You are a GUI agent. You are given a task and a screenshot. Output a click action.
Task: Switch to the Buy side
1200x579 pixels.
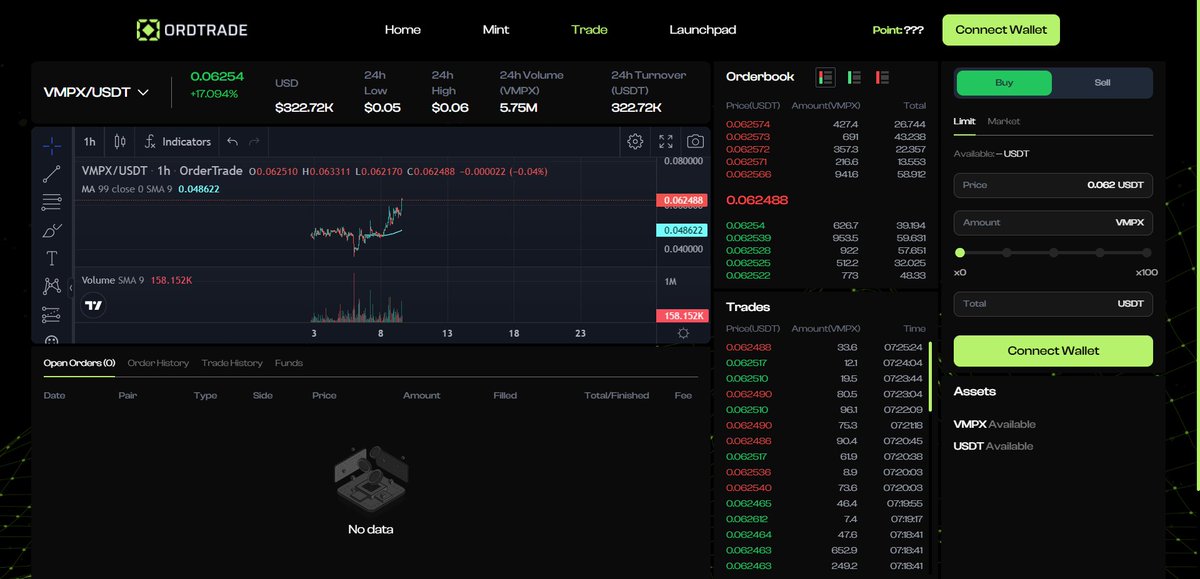[x=1004, y=83]
